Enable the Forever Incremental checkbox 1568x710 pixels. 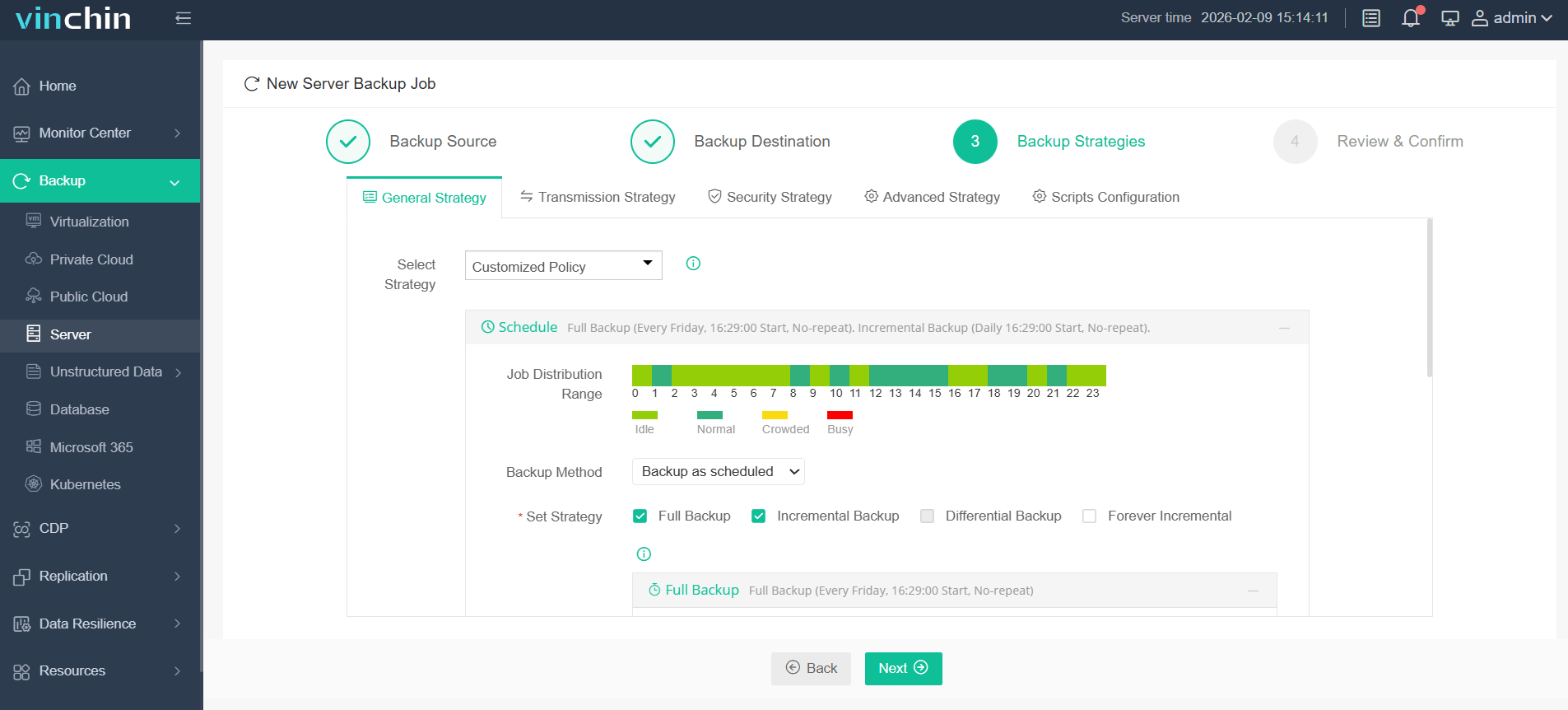(x=1089, y=516)
